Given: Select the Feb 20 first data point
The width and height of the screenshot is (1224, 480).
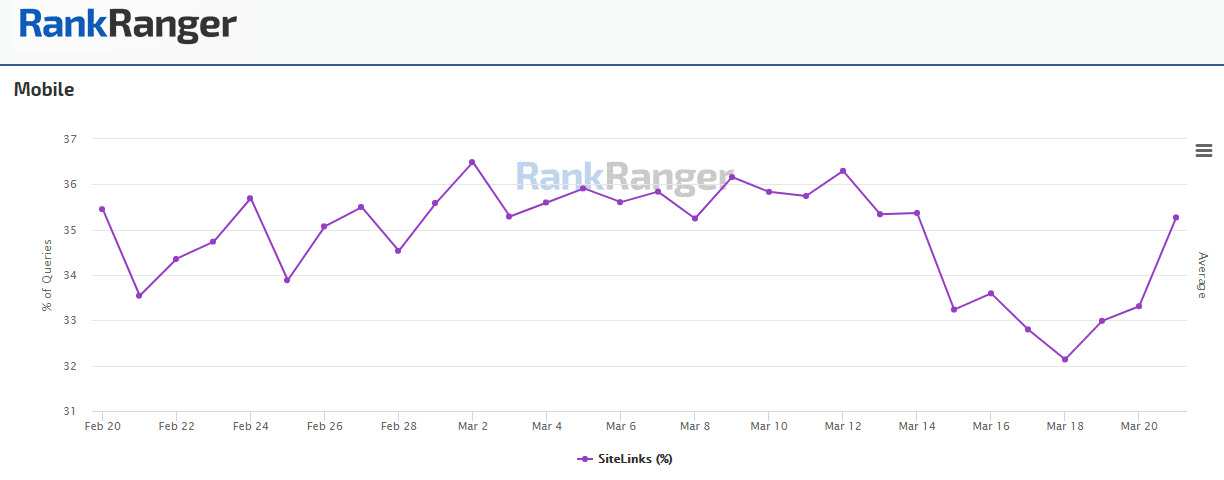Looking at the screenshot, I should pyautogui.click(x=102, y=209).
